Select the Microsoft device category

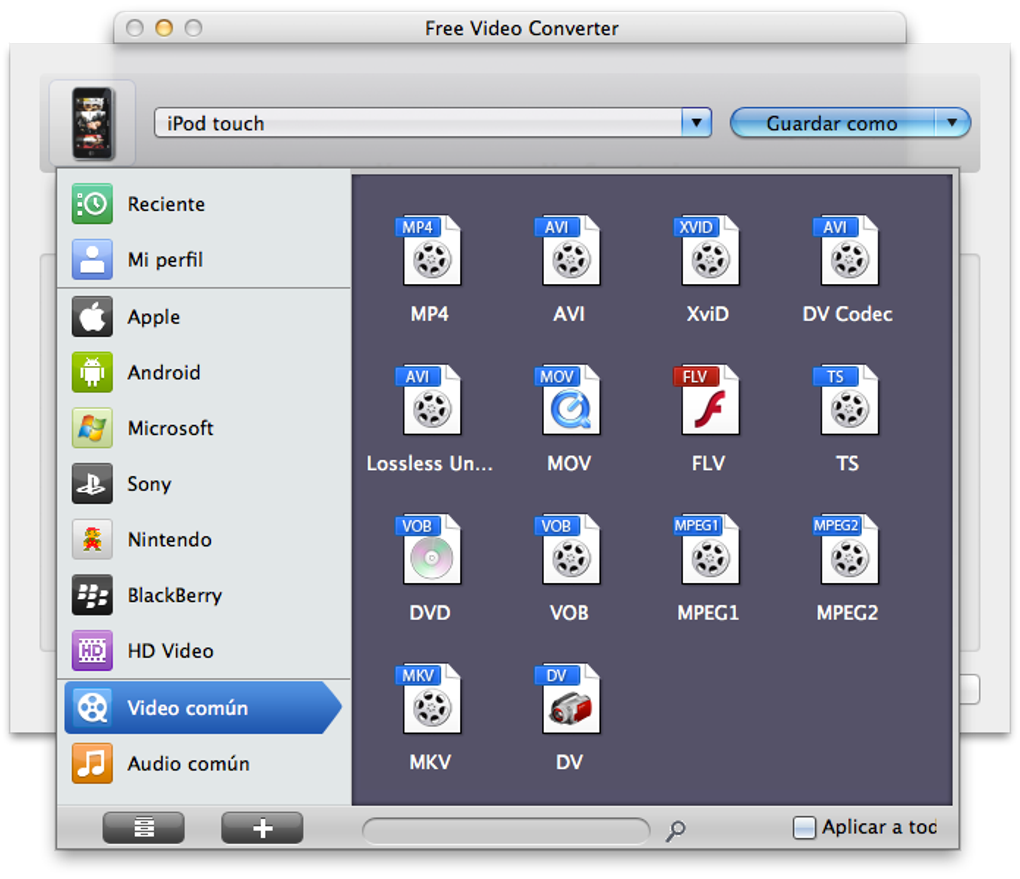click(x=204, y=428)
